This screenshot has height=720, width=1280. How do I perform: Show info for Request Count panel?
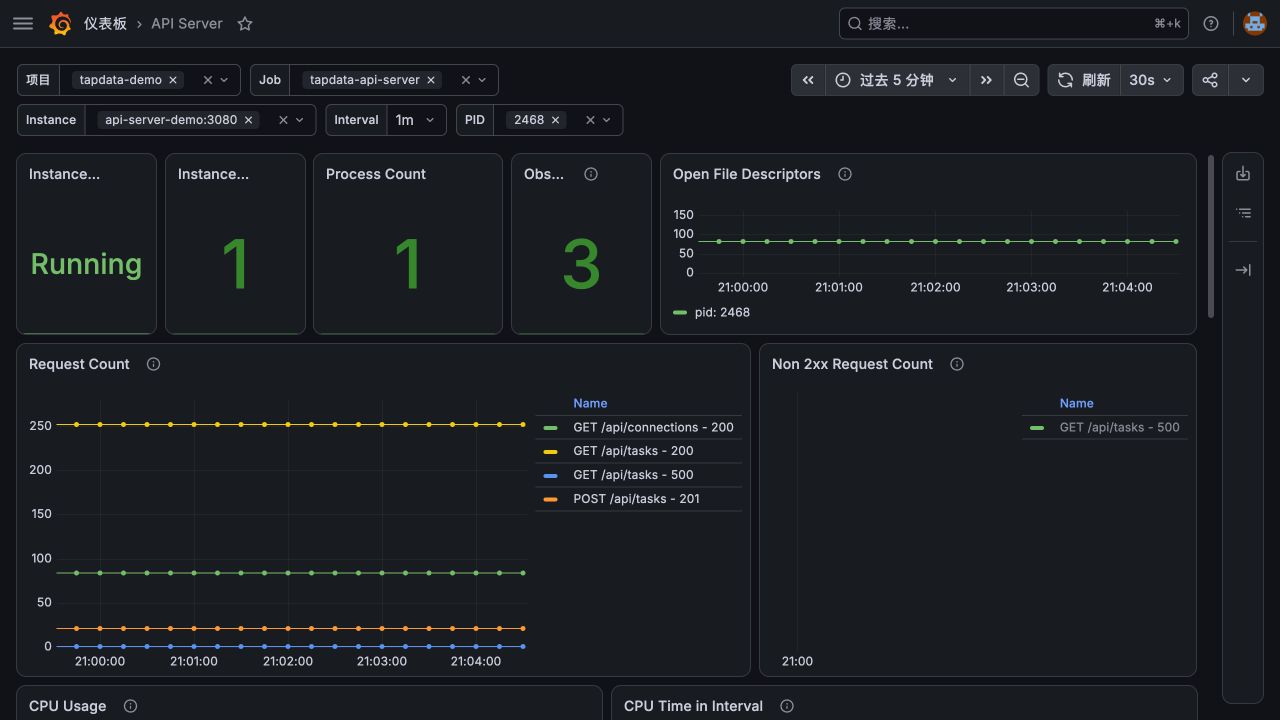(x=153, y=364)
